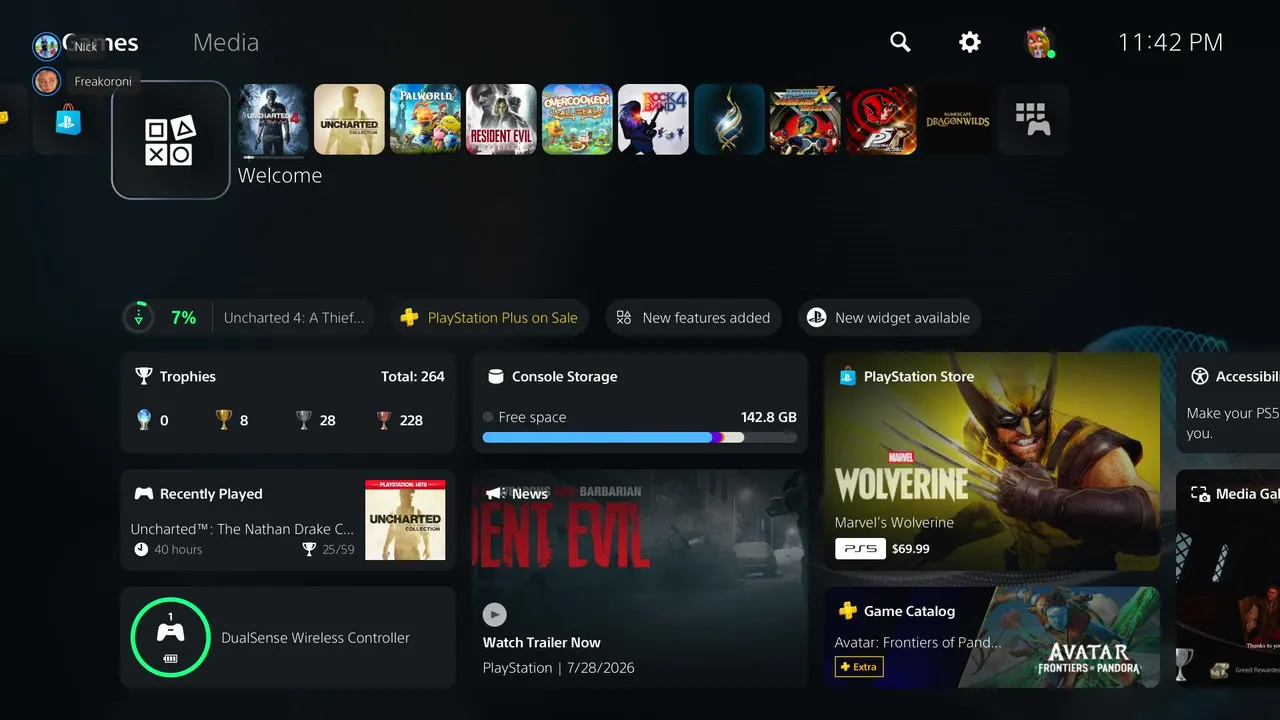
Task: Open the Trophies widget card
Action: tap(288, 402)
